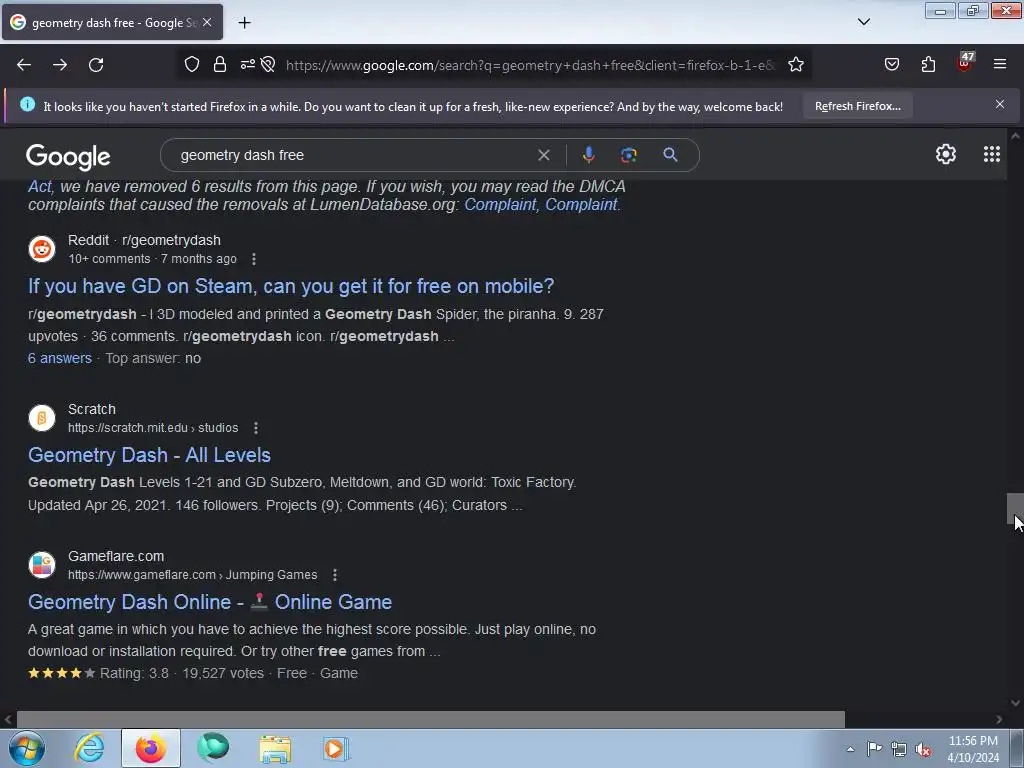Open the muted volume tray icon
1024x768 pixels.
tap(923, 749)
